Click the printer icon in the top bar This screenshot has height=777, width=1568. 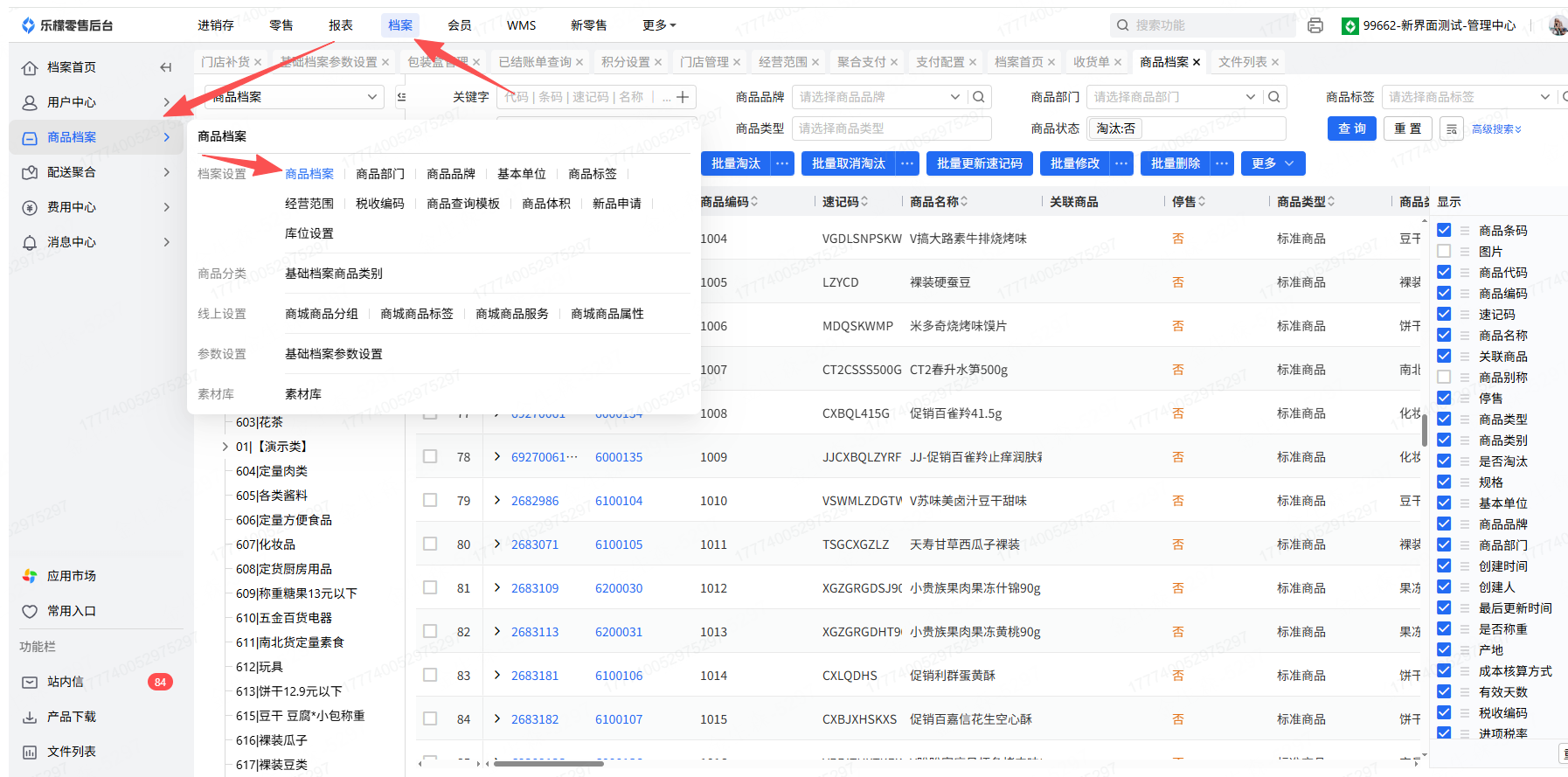(x=1315, y=25)
